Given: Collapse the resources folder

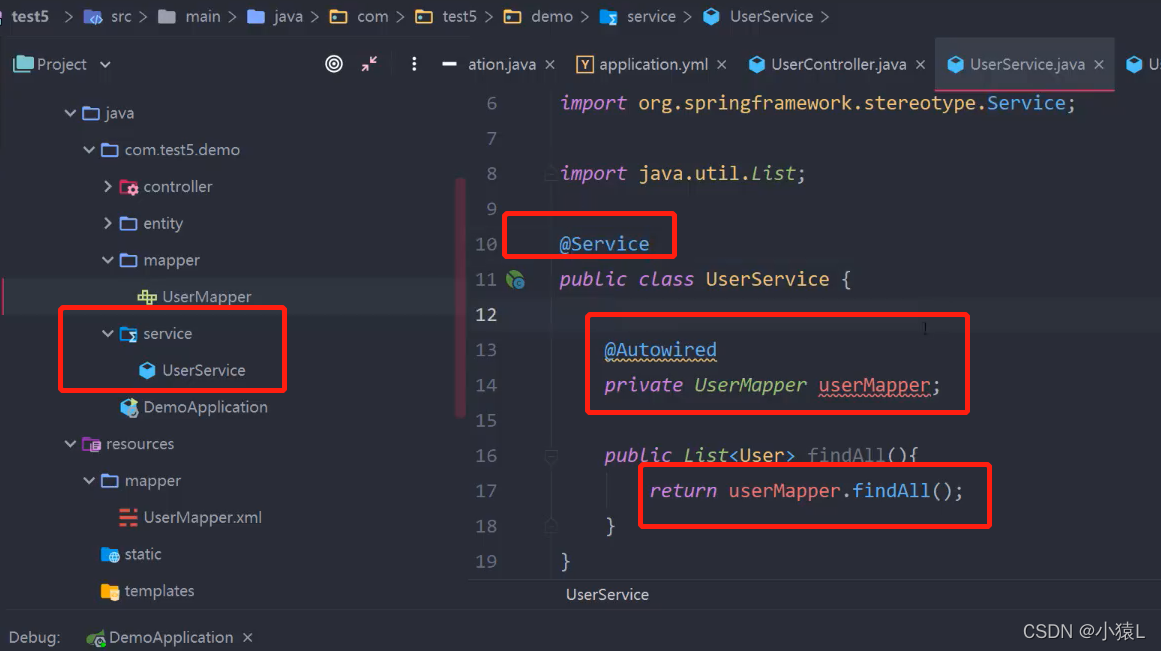Looking at the screenshot, I should (x=70, y=444).
